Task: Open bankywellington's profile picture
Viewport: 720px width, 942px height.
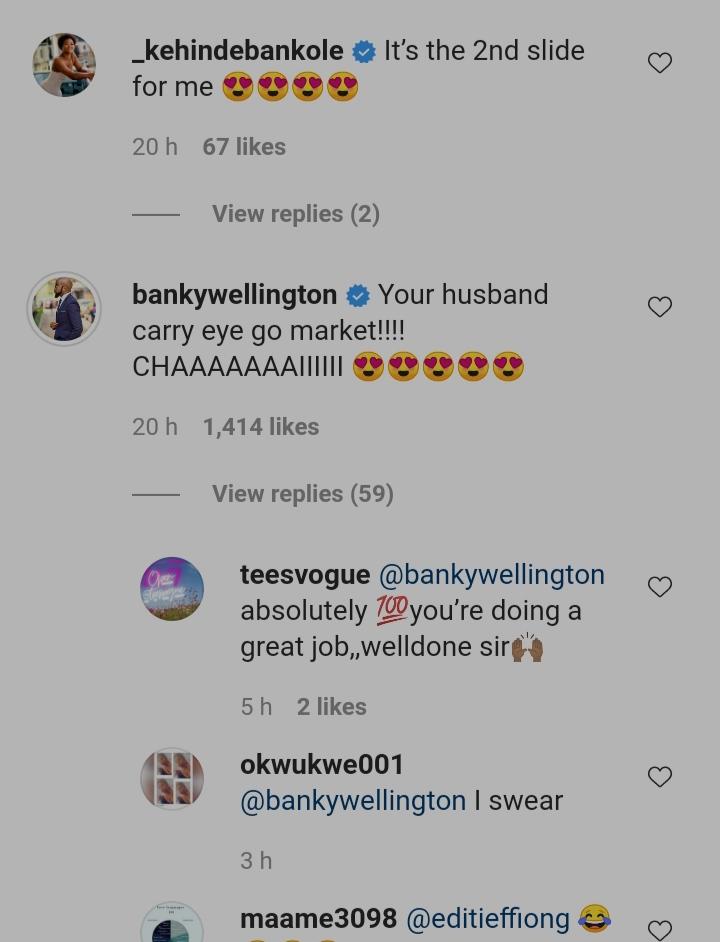Action: (64, 309)
